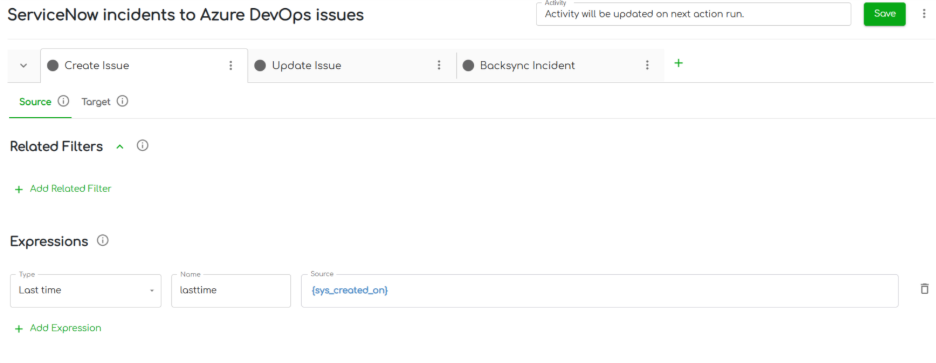936x363 pixels.
Task: Click the Name field containing lasttime
Action: pos(231,291)
